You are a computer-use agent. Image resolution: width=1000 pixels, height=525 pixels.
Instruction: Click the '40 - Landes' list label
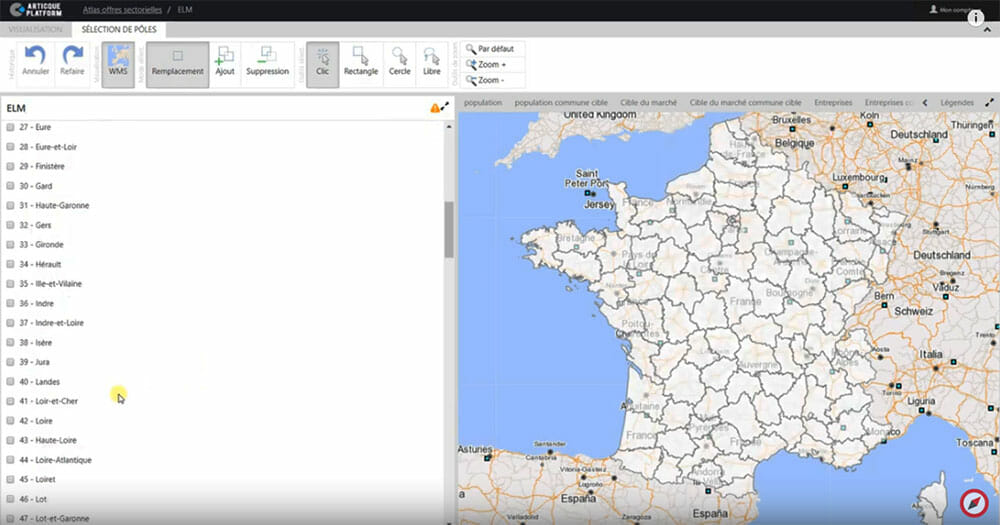coord(40,381)
